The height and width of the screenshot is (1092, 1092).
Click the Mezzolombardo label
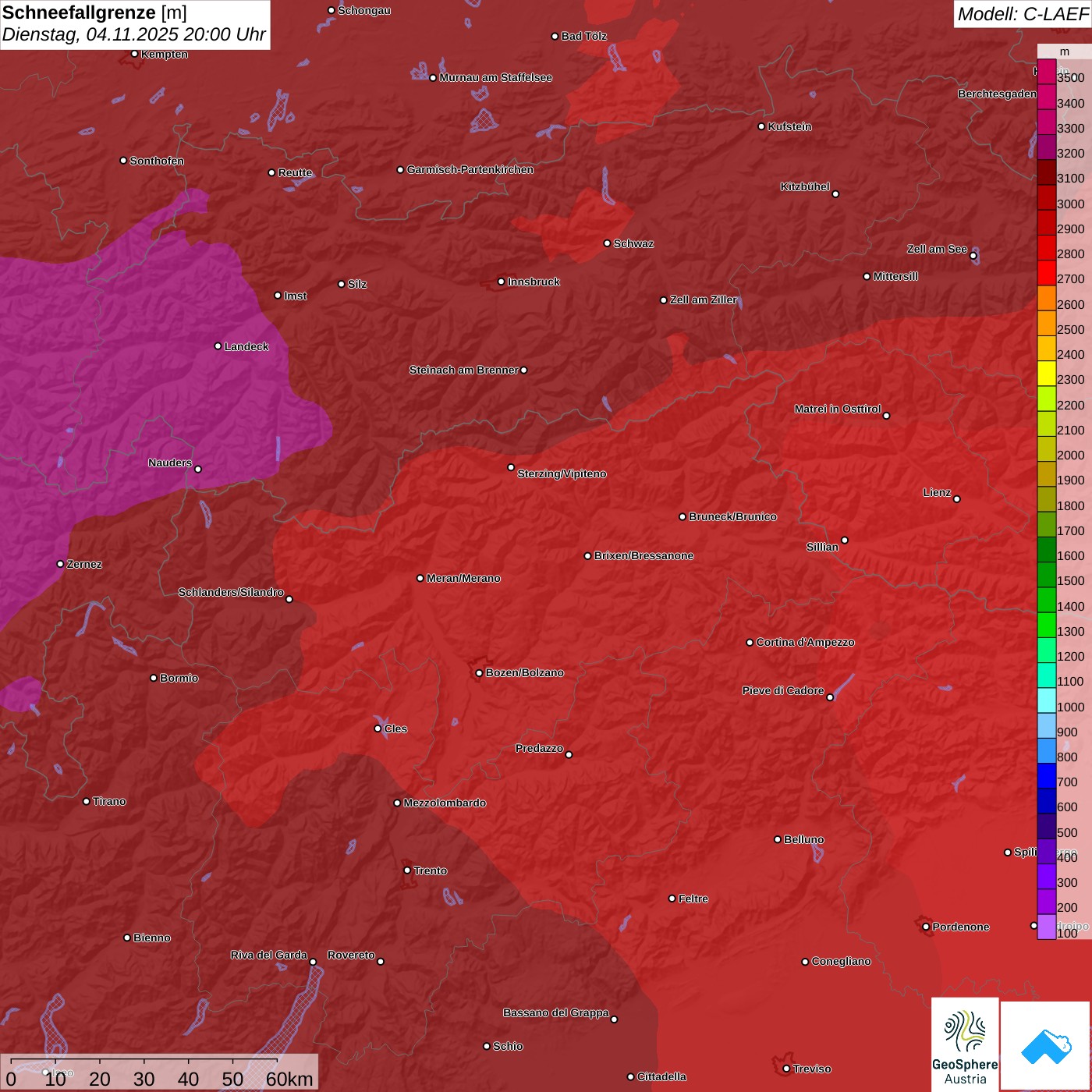(x=445, y=803)
